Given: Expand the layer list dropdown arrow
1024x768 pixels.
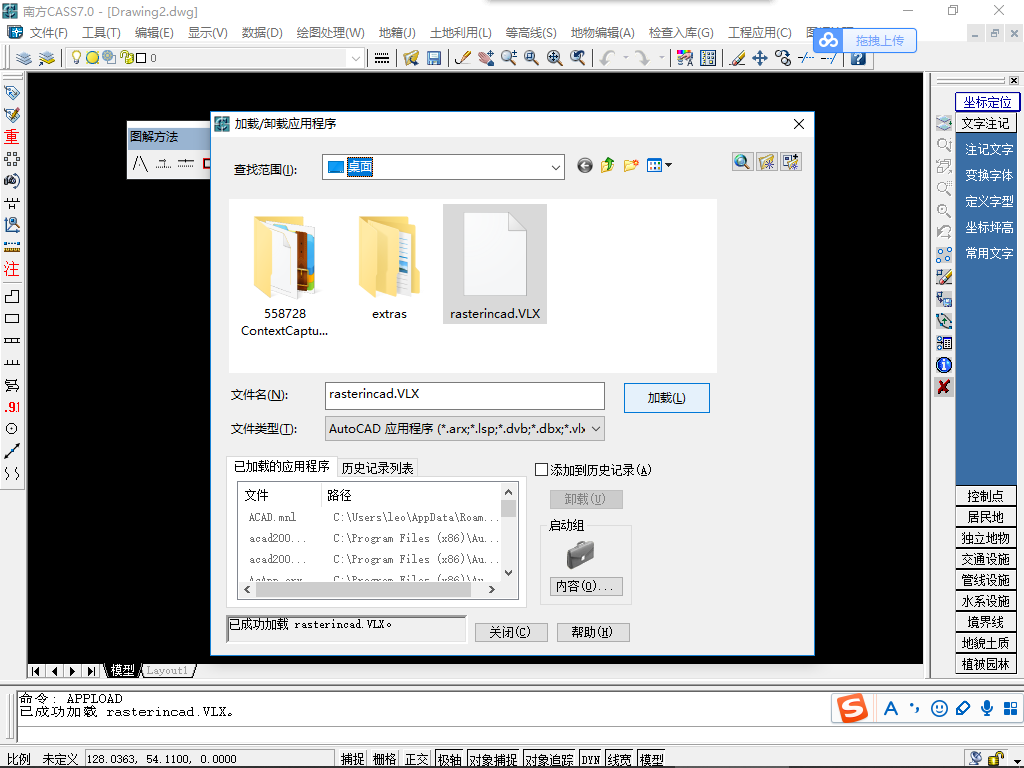Looking at the screenshot, I should 356,58.
